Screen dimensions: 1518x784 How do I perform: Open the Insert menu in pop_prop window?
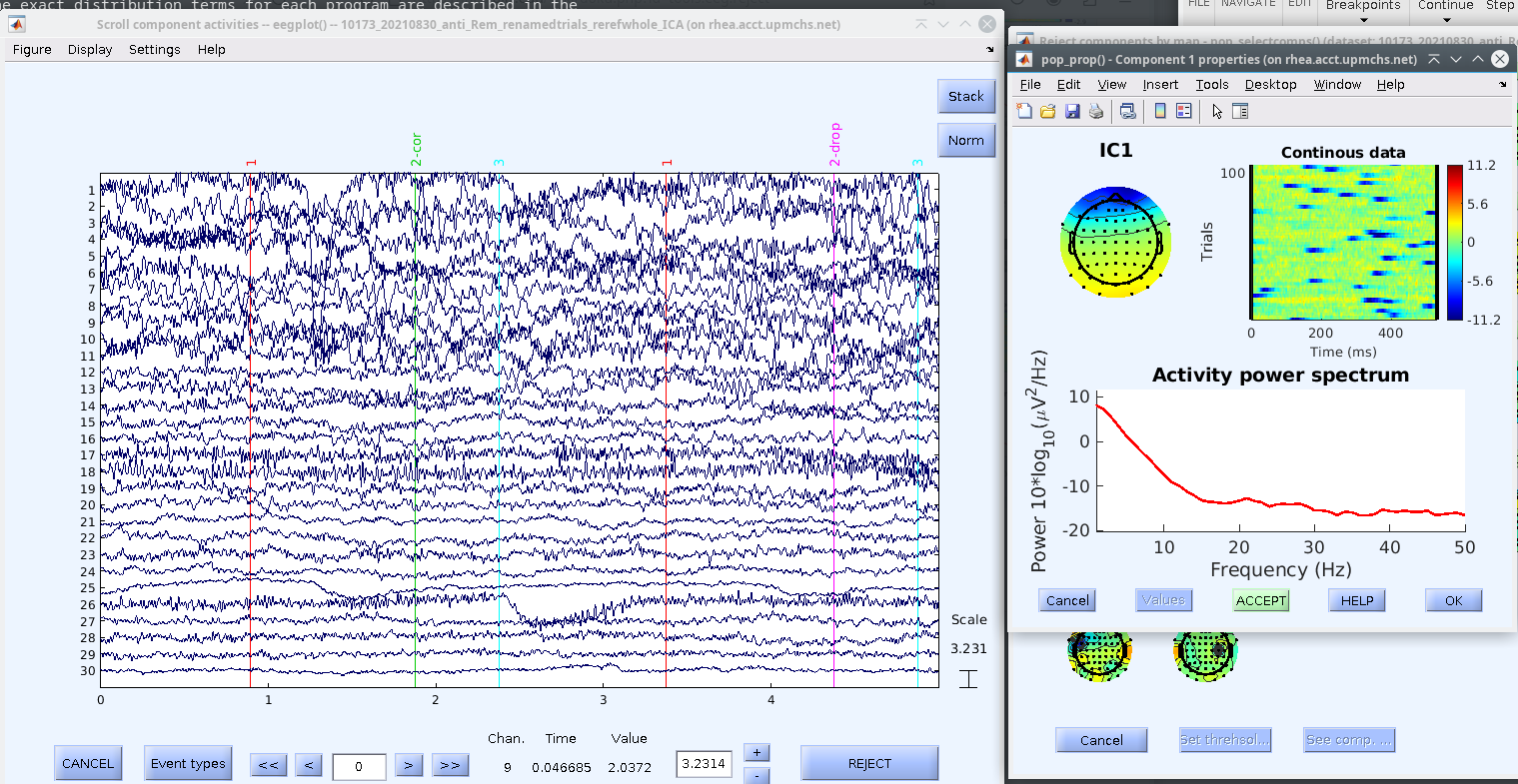pos(1160,85)
